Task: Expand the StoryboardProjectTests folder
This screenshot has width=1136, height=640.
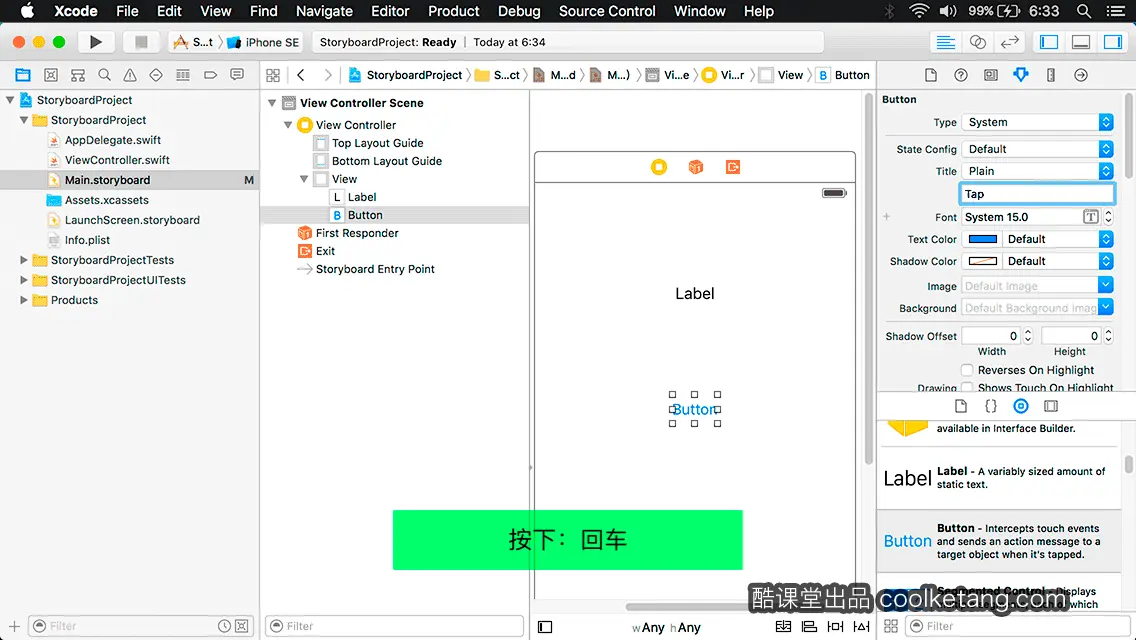Action: point(24,259)
